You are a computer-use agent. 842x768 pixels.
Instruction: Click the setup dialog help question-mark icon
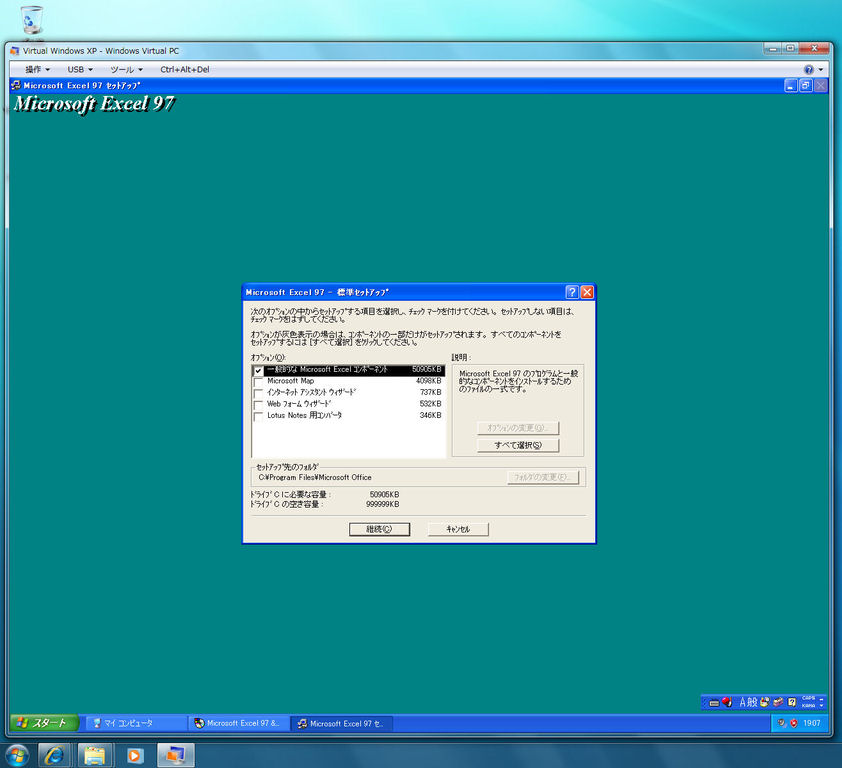tap(572, 292)
